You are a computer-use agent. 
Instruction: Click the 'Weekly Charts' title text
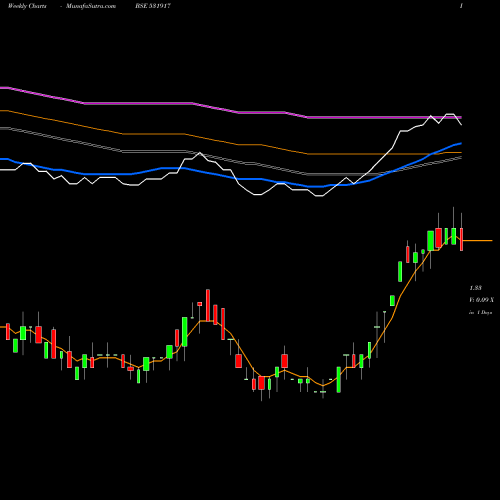[x=27, y=6]
